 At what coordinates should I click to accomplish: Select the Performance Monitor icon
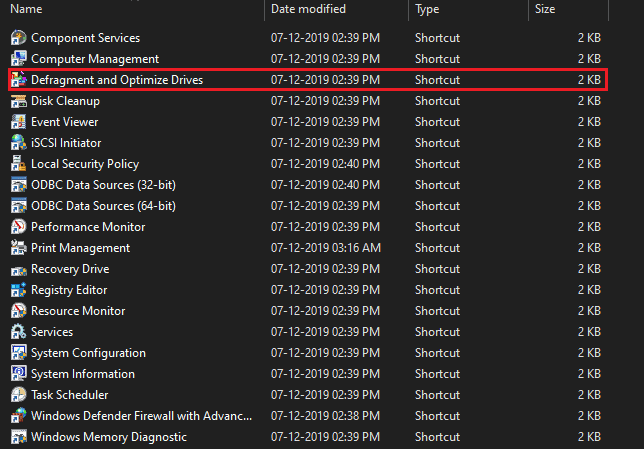(18, 227)
